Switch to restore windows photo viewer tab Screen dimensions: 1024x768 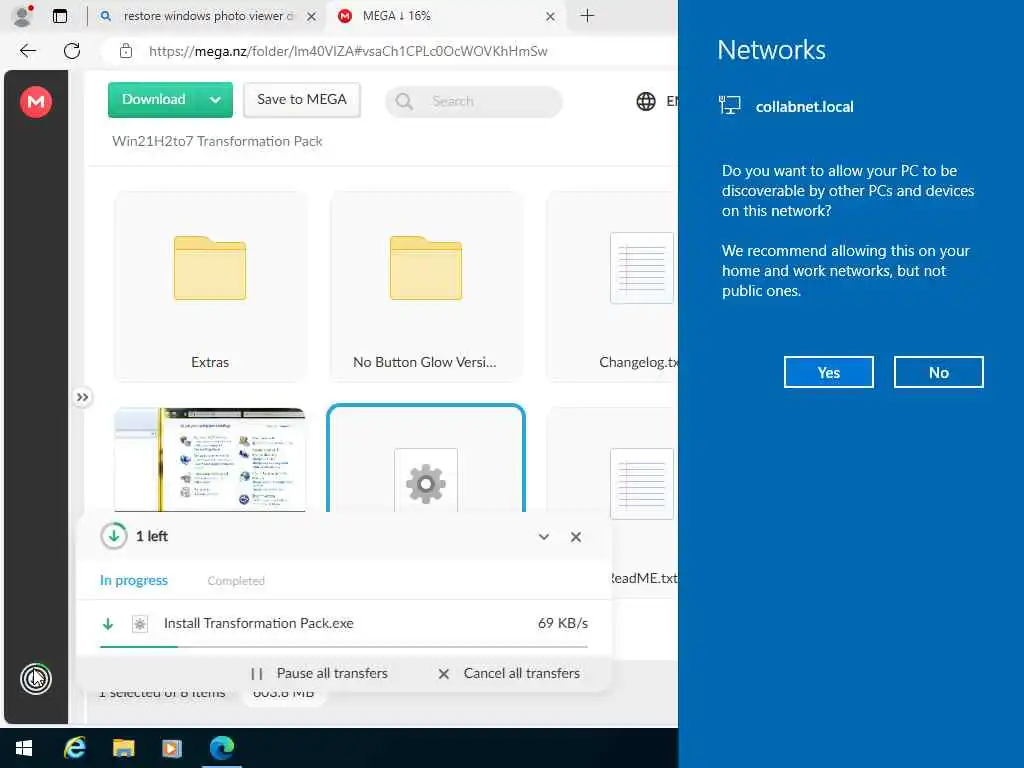207,16
